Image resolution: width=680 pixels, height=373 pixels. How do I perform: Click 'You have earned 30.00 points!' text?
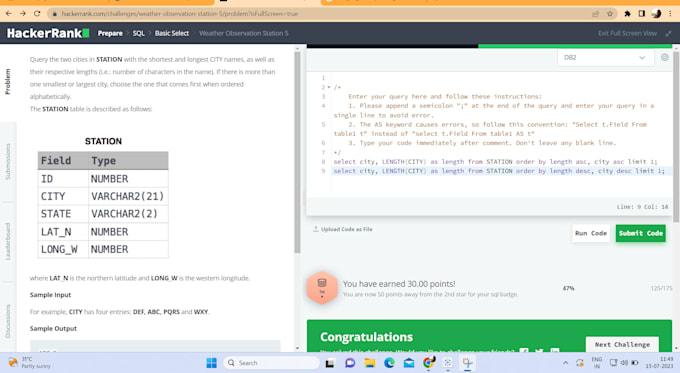pos(399,284)
